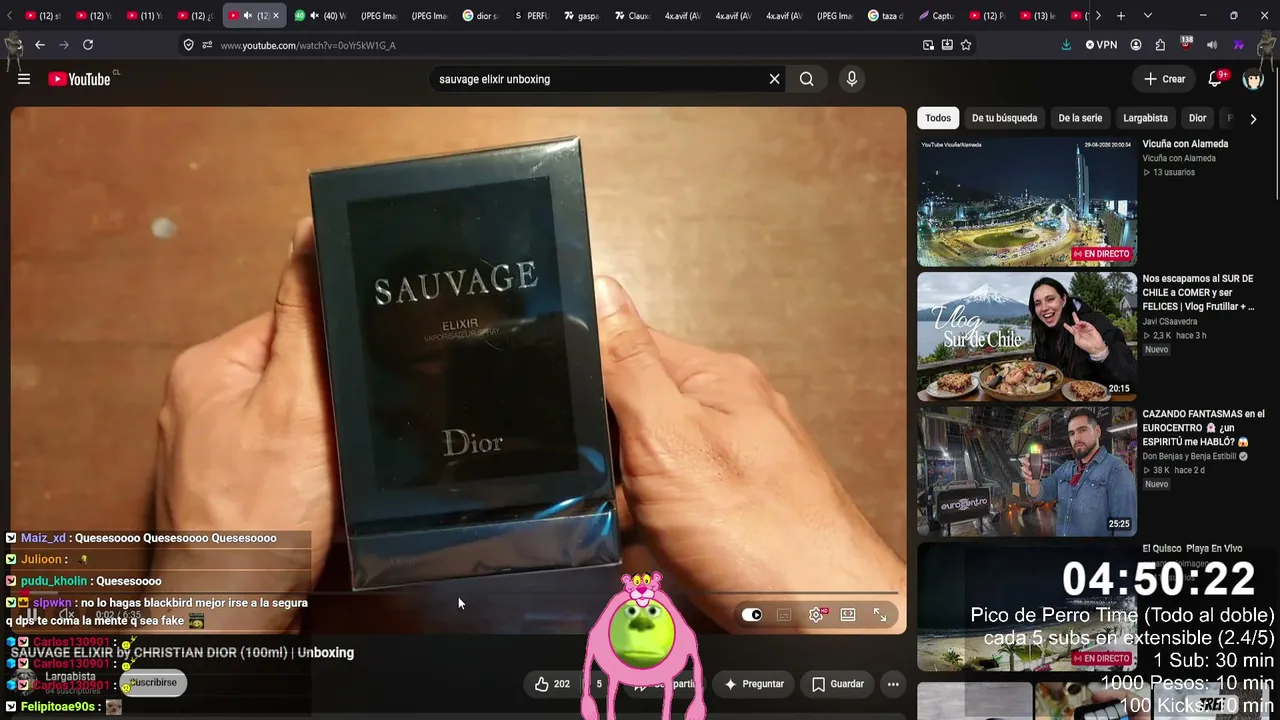Open the browser profile icon
This screenshot has height=720, width=1280.
pos(1136,45)
